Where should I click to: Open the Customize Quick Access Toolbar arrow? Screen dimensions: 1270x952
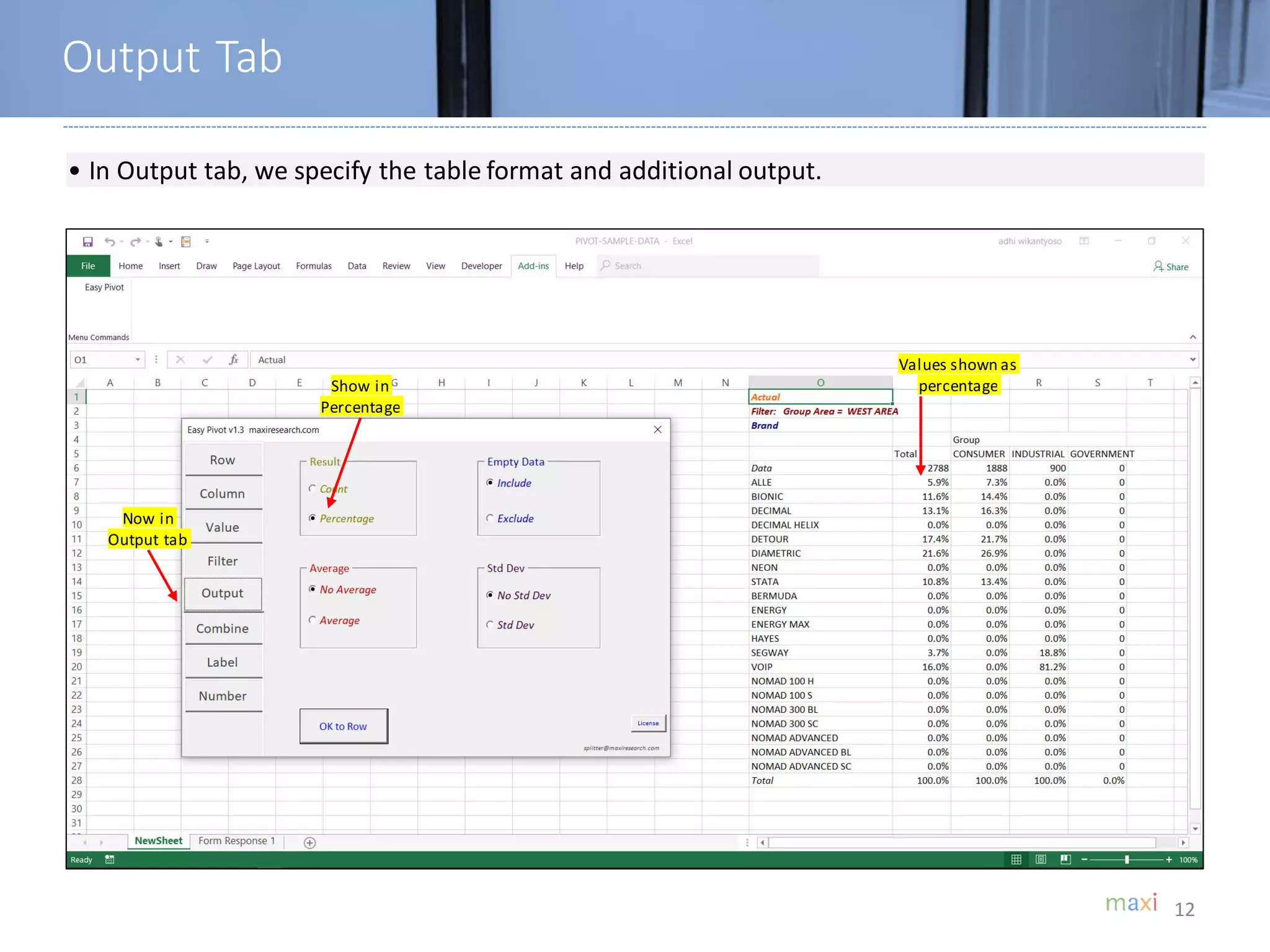[x=207, y=242]
